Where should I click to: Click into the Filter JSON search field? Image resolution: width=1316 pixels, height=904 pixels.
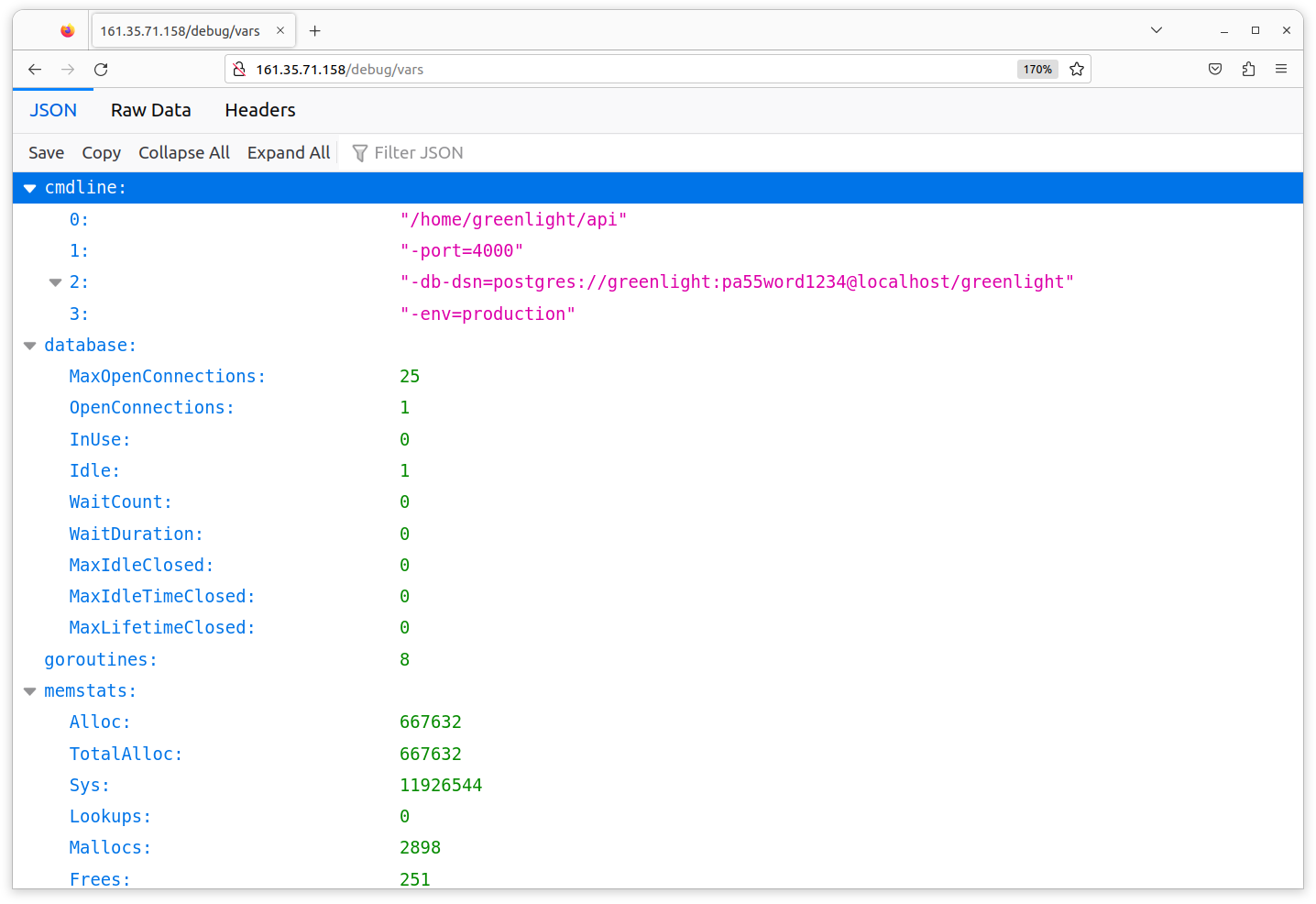[418, 153]
